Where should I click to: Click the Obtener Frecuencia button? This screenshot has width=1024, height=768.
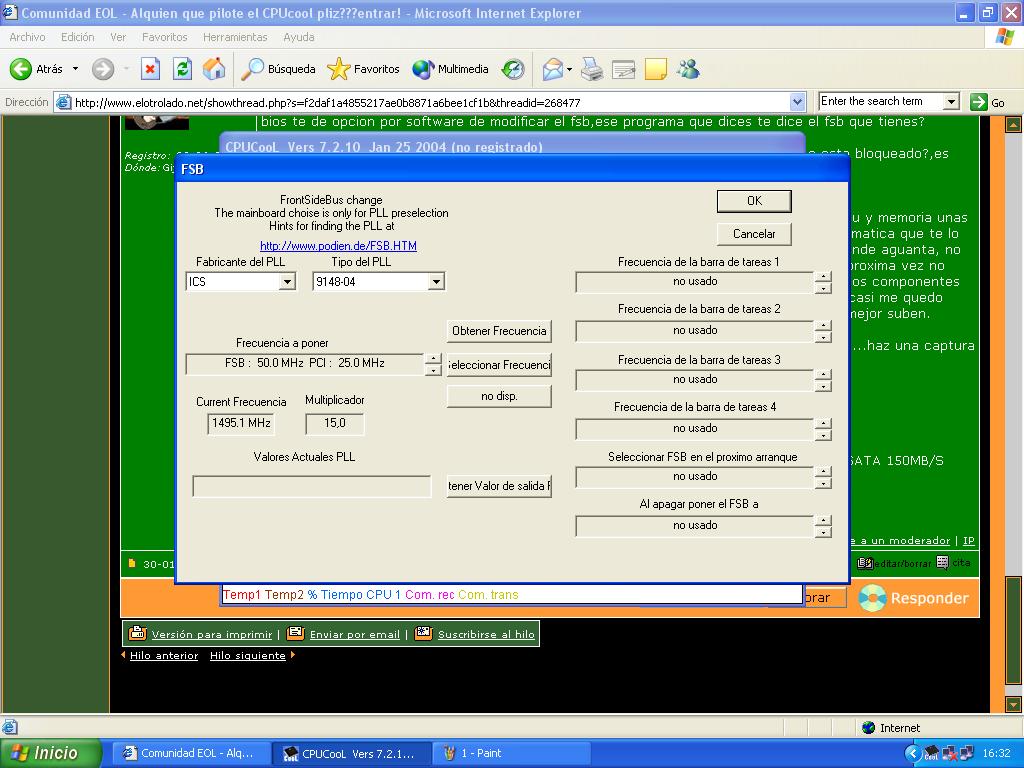pos(500,331)
